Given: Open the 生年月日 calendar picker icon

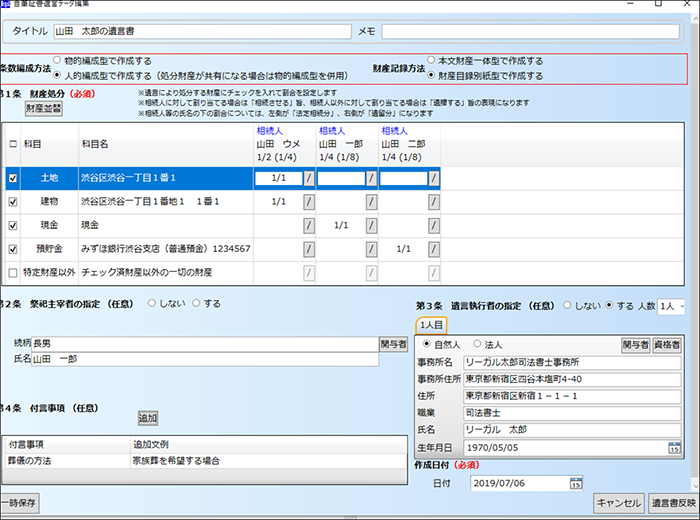Looking at the screenshot, I should tap(675, 448).
